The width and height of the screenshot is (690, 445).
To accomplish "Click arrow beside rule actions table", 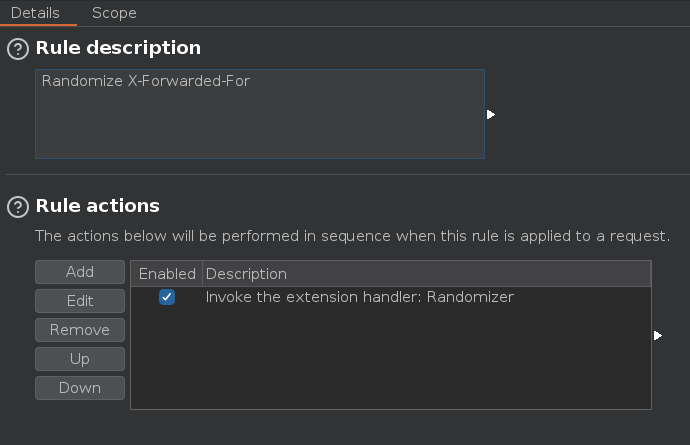I will tap(658, 336).
